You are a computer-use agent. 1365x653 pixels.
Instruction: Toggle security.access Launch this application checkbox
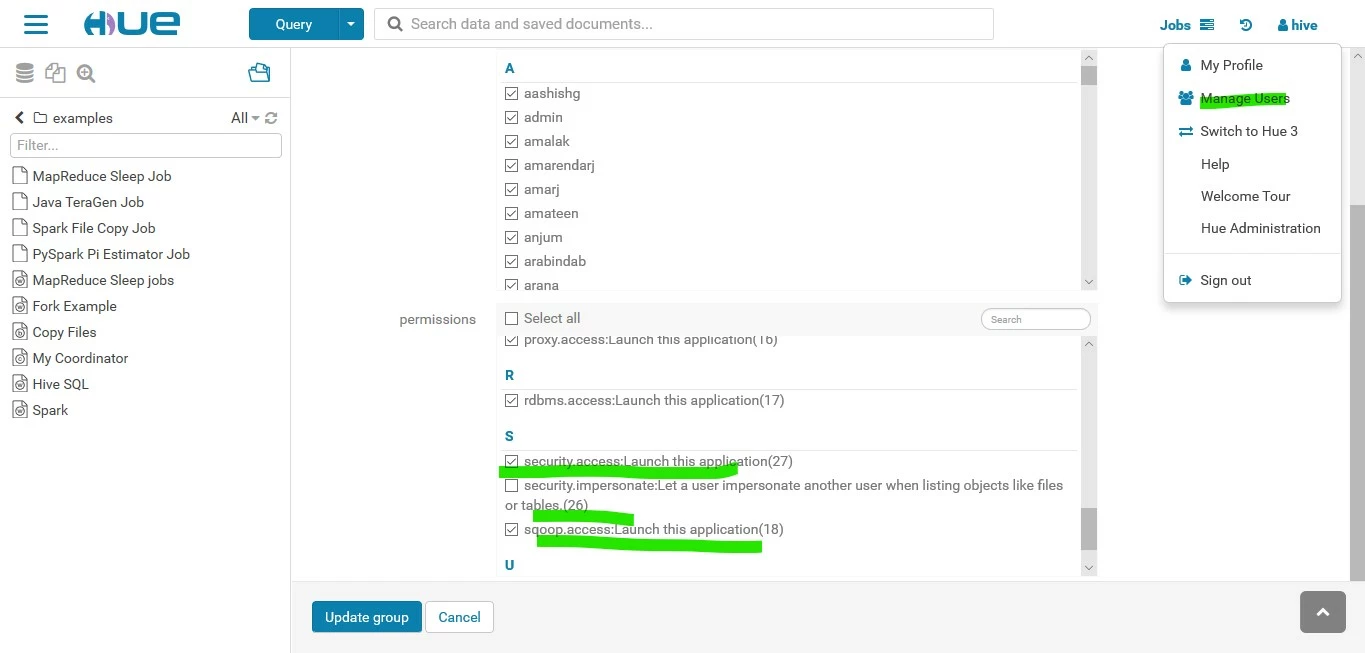512,462
